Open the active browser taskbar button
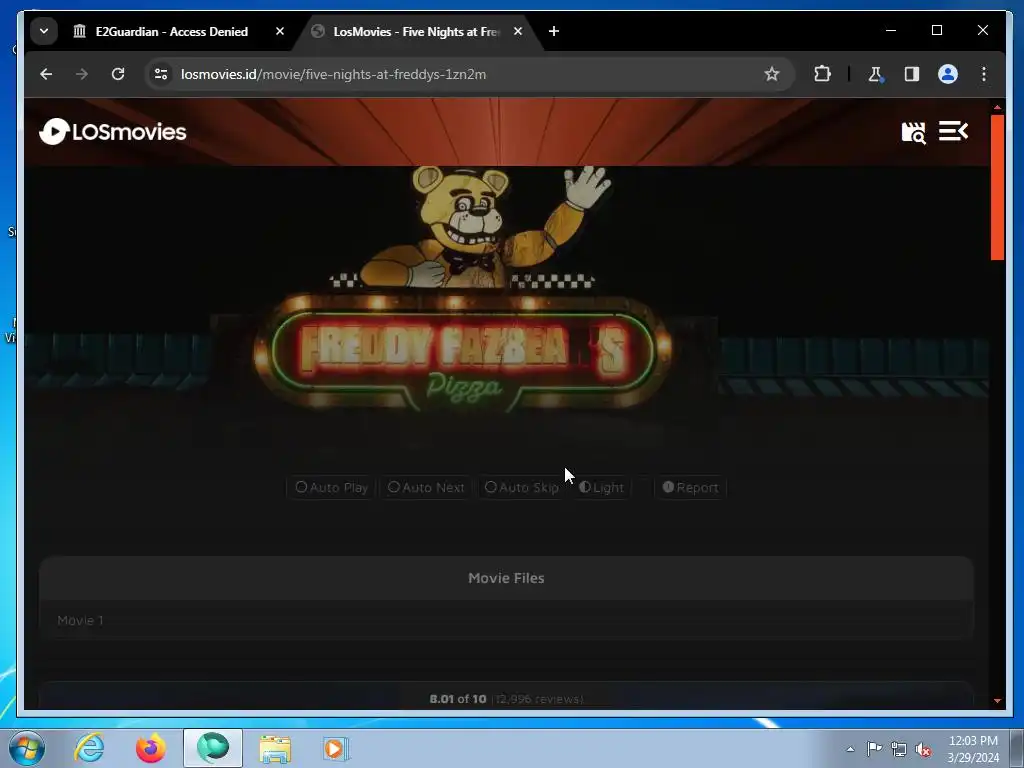1024x768 pixels. (213, 748)
